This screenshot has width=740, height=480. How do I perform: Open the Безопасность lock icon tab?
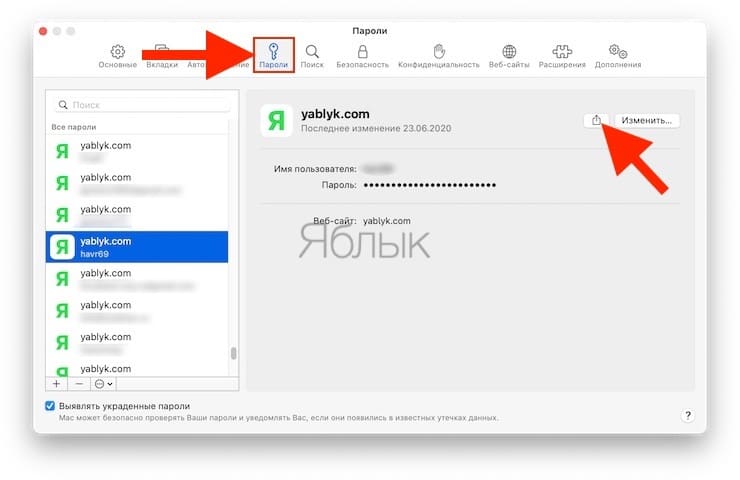(362, 56)
